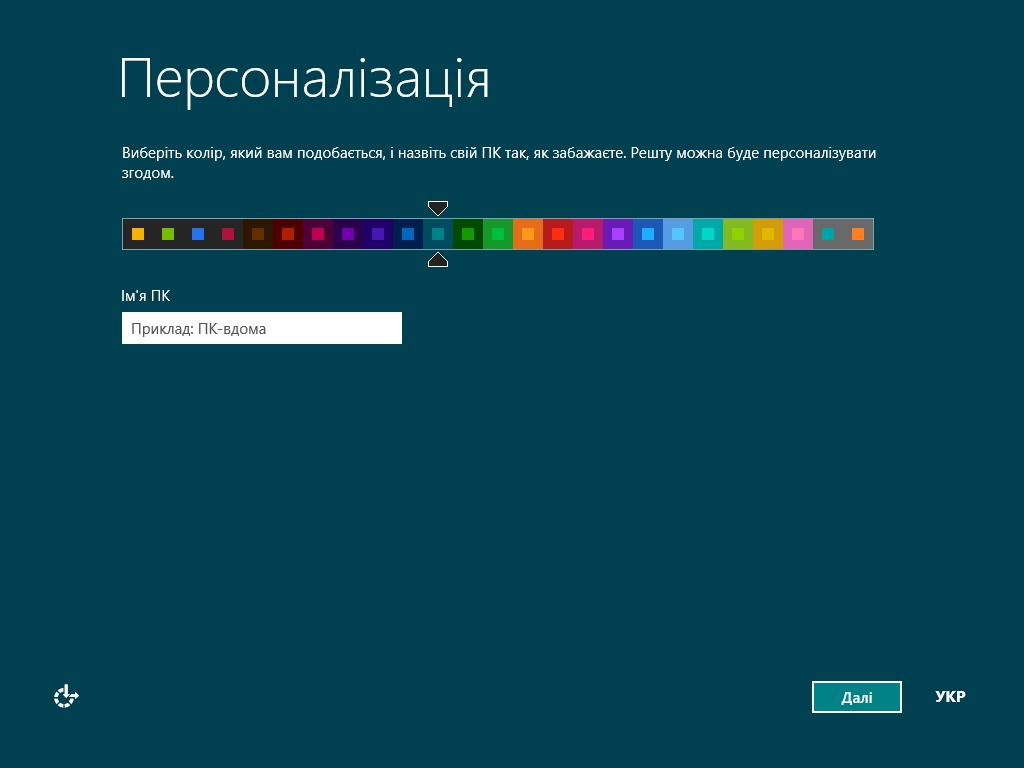
Task: Pick the lime green swatch on dark gray
Action: [x=168, y=234]
